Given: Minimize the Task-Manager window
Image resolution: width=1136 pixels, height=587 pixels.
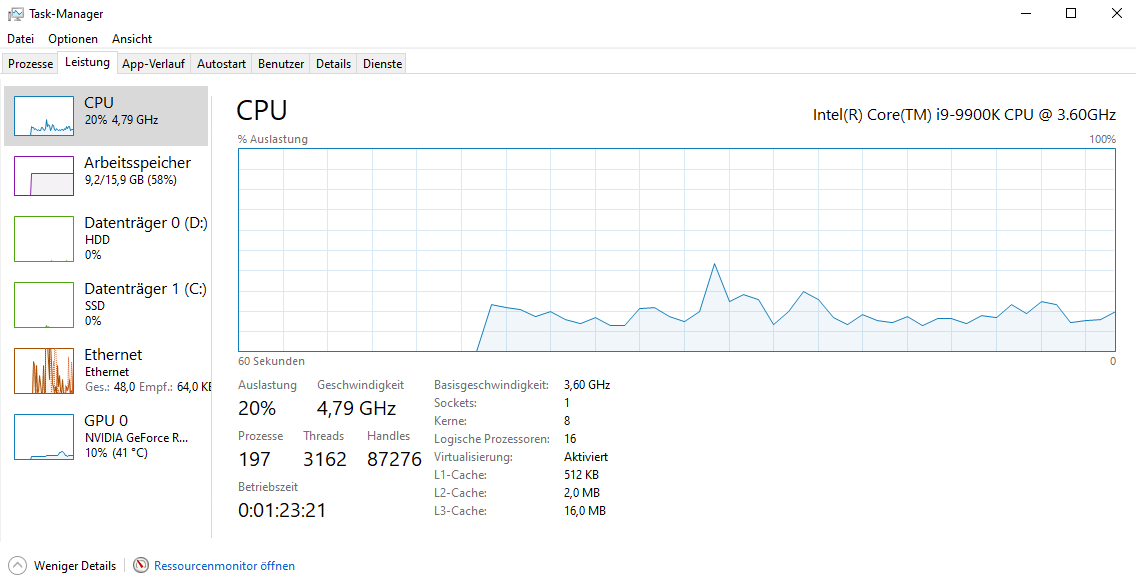Looking at the screenshot, I should [1026, 13].
